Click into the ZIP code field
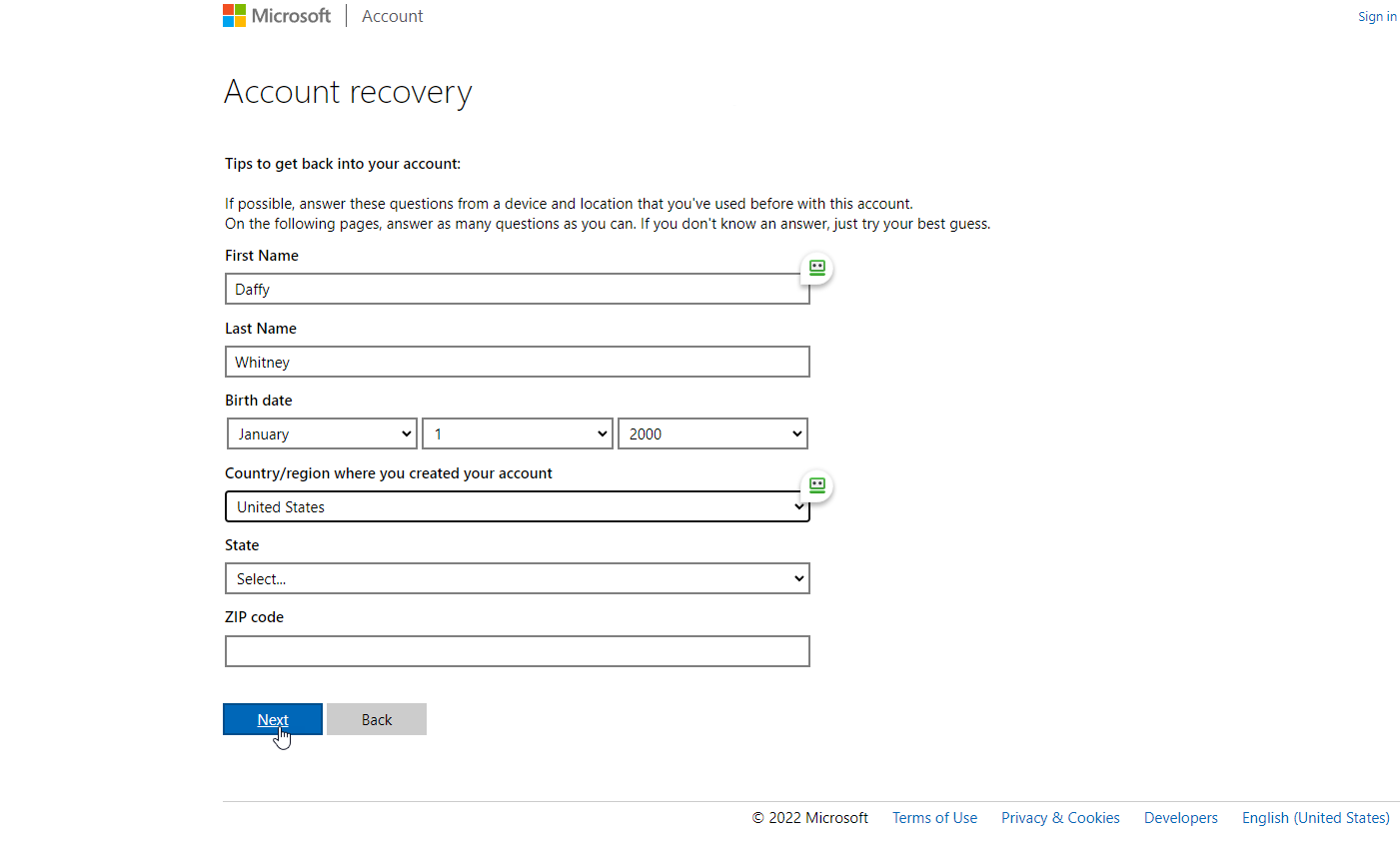Image resolution: width=1400 pixels, height=845 pixels. tap(518, 651)
